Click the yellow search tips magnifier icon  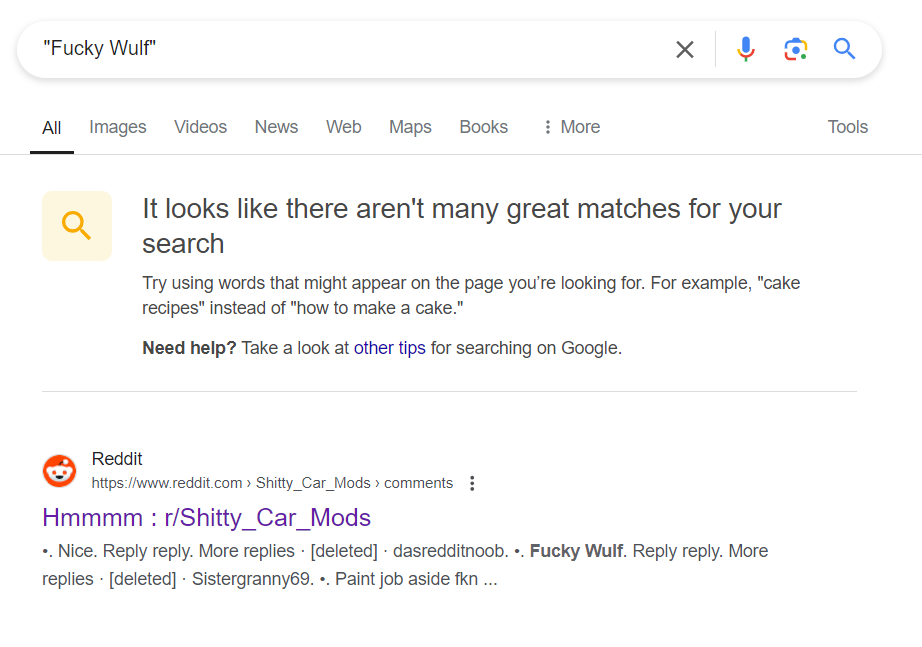click(77, 226)
